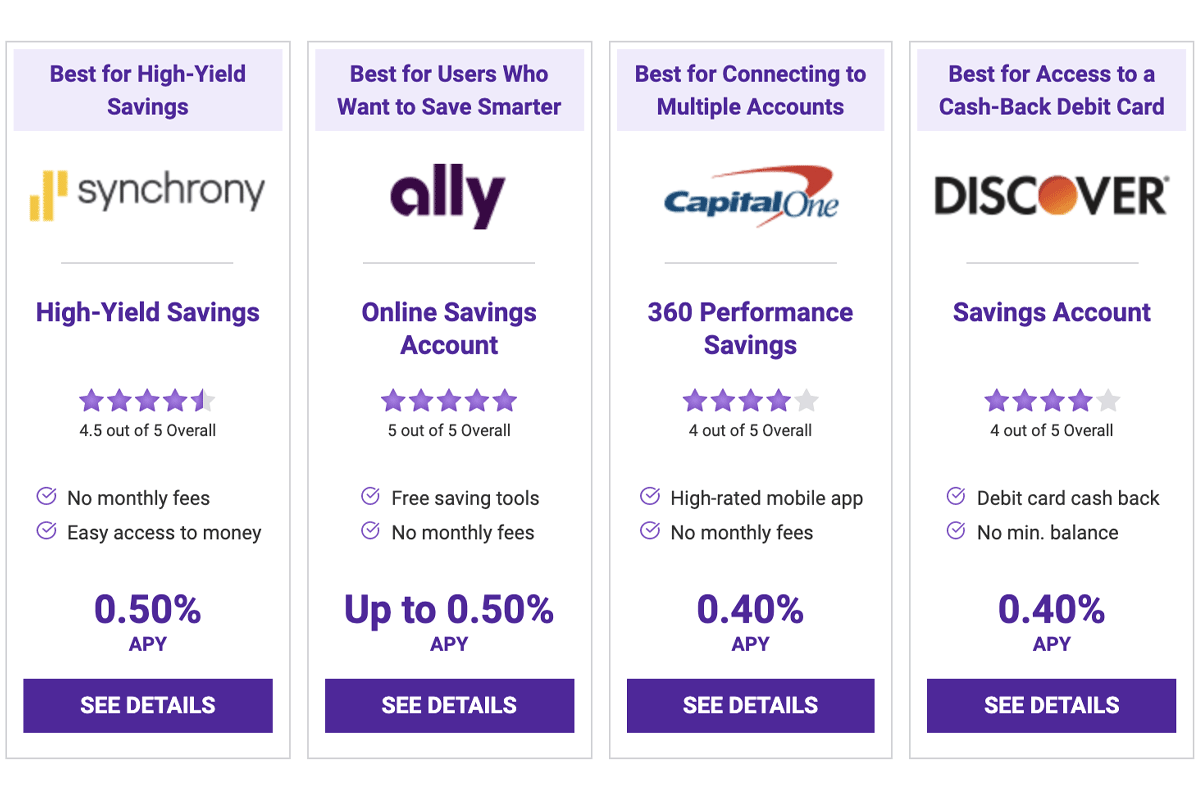Image resolution: width=1200 pixels, height=800 pixels.
Task: Select the Best for High-Yield Savings banner
Action: point(148,90)
